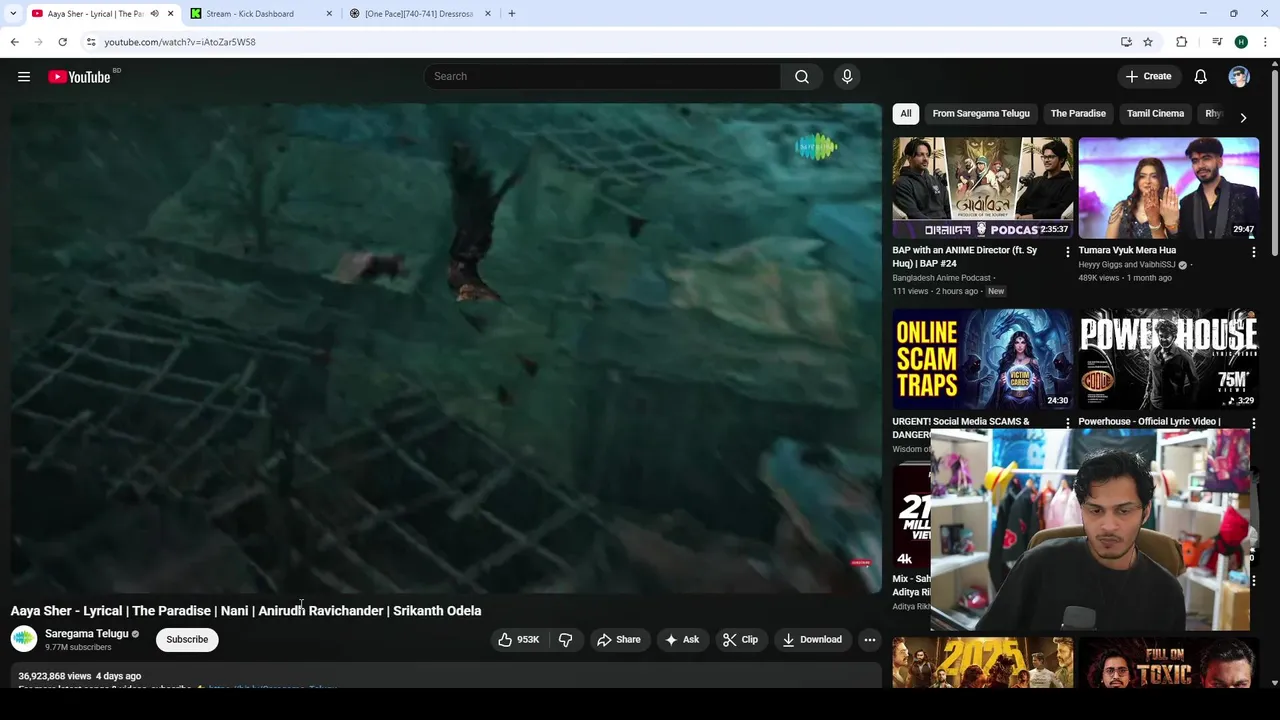Viewport: 1280px width, 720px height.
Task: Click the Download button
Action: [812, 640]
